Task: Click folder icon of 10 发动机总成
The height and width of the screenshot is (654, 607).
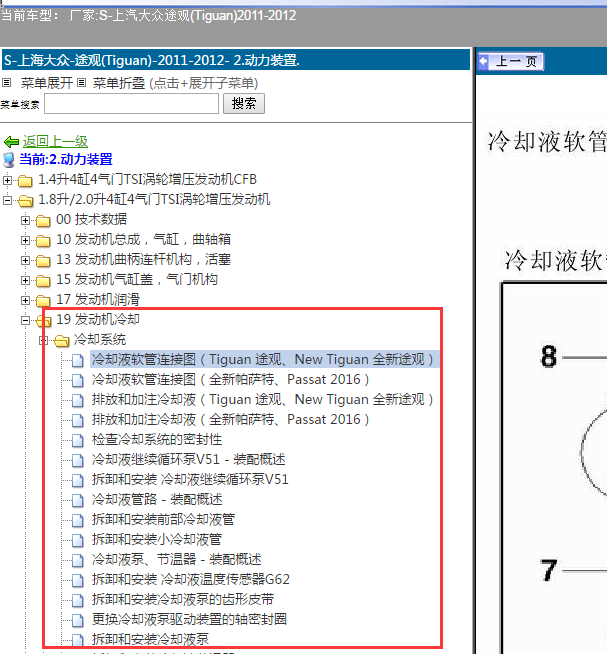Action: [43, 240]
